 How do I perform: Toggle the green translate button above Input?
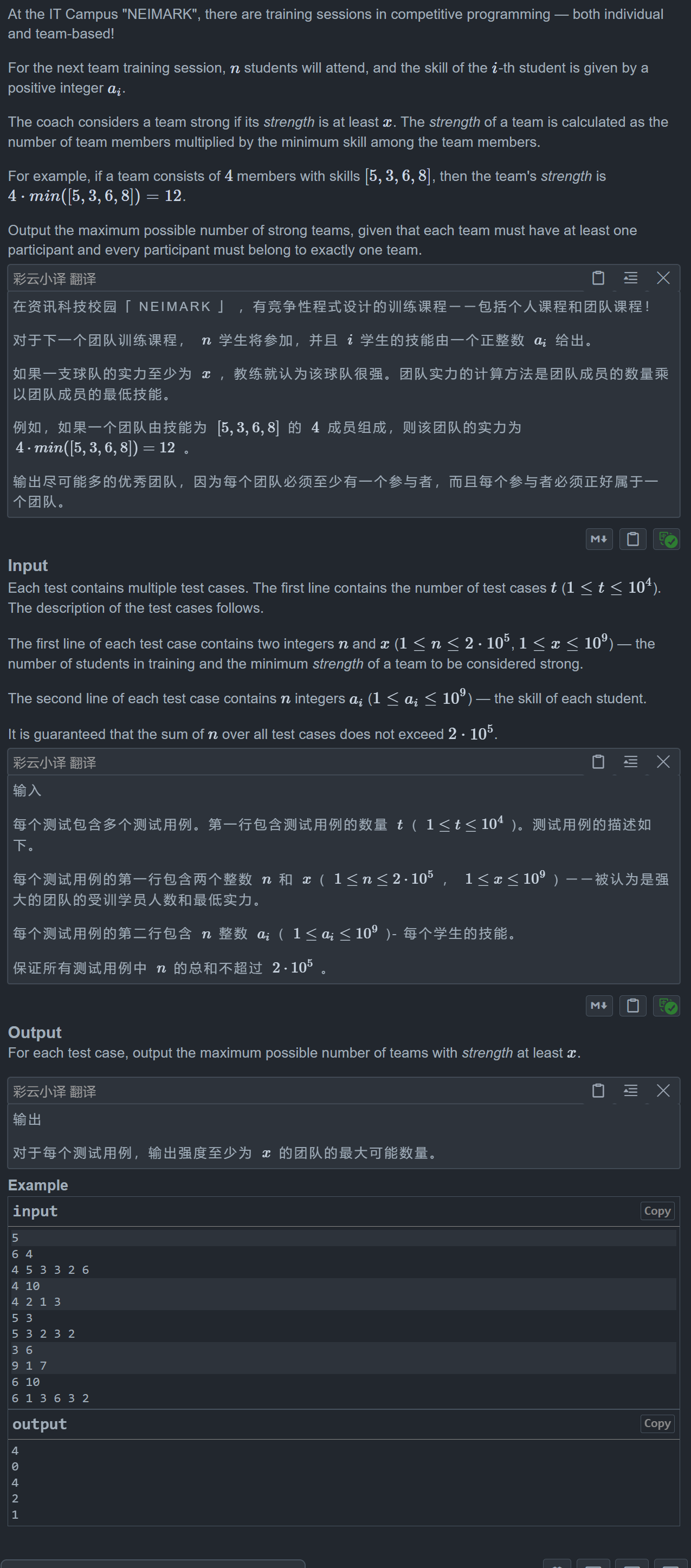click(667, 539)
